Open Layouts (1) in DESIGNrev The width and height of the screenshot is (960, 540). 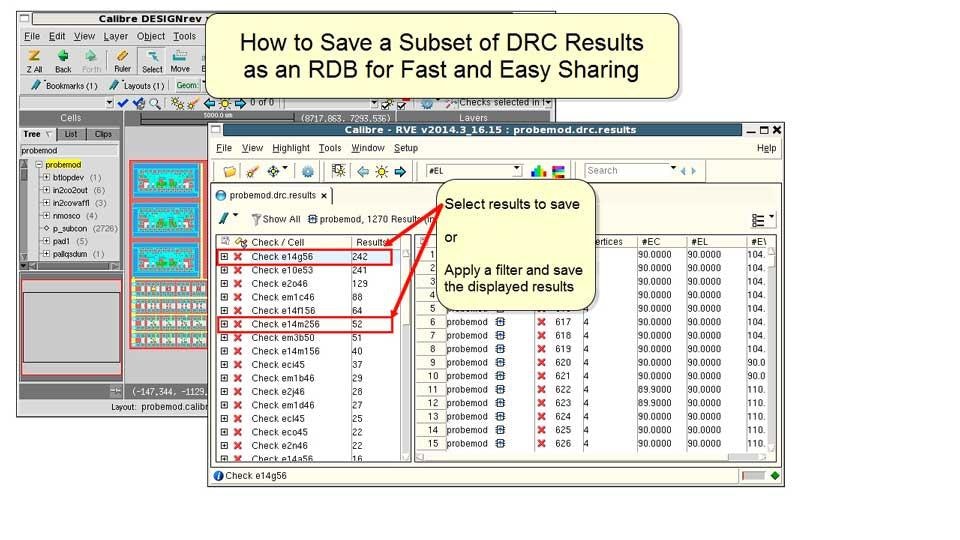tap(137, 86)
